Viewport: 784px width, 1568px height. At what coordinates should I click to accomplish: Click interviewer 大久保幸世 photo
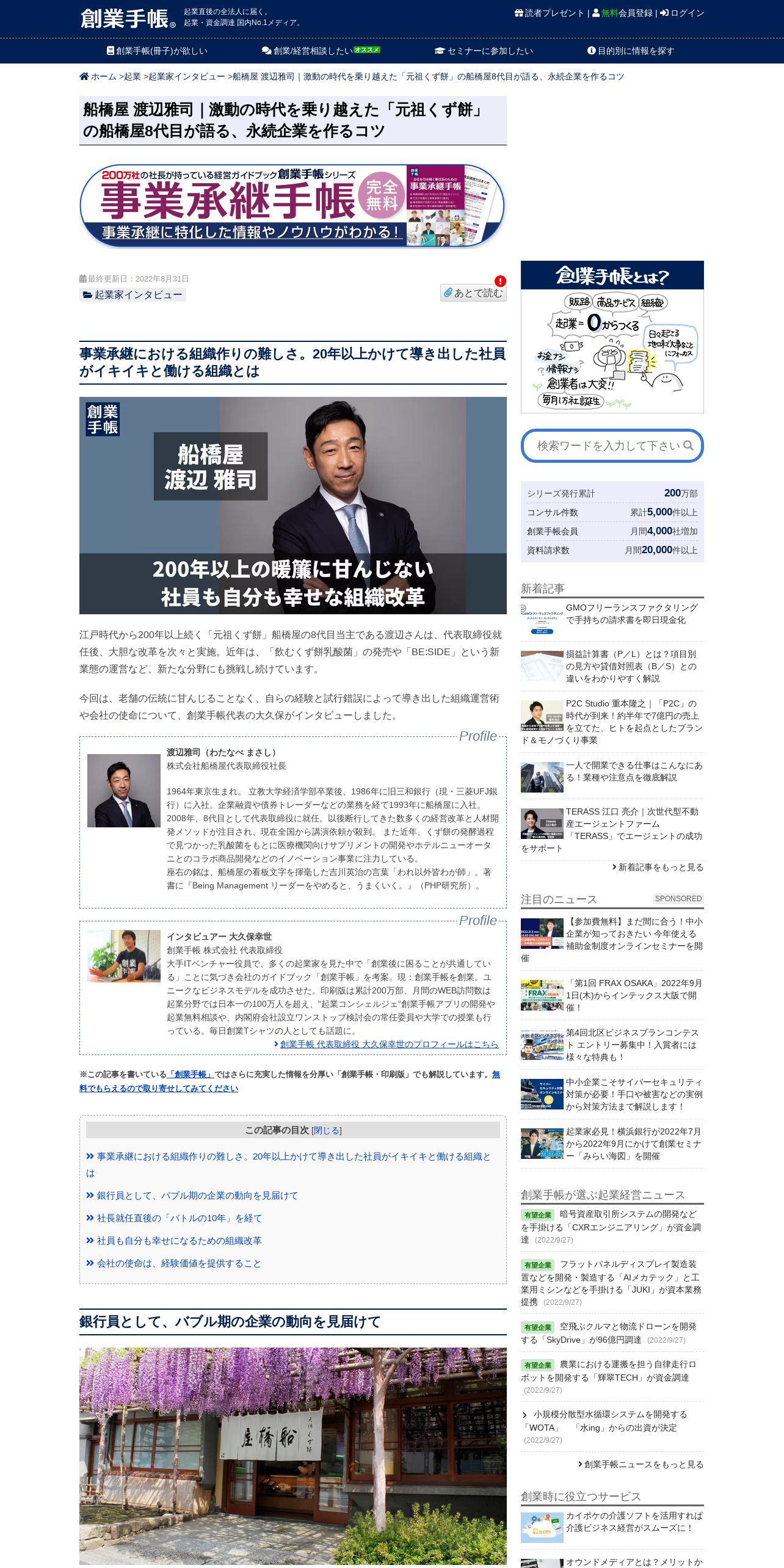point(124,956)
